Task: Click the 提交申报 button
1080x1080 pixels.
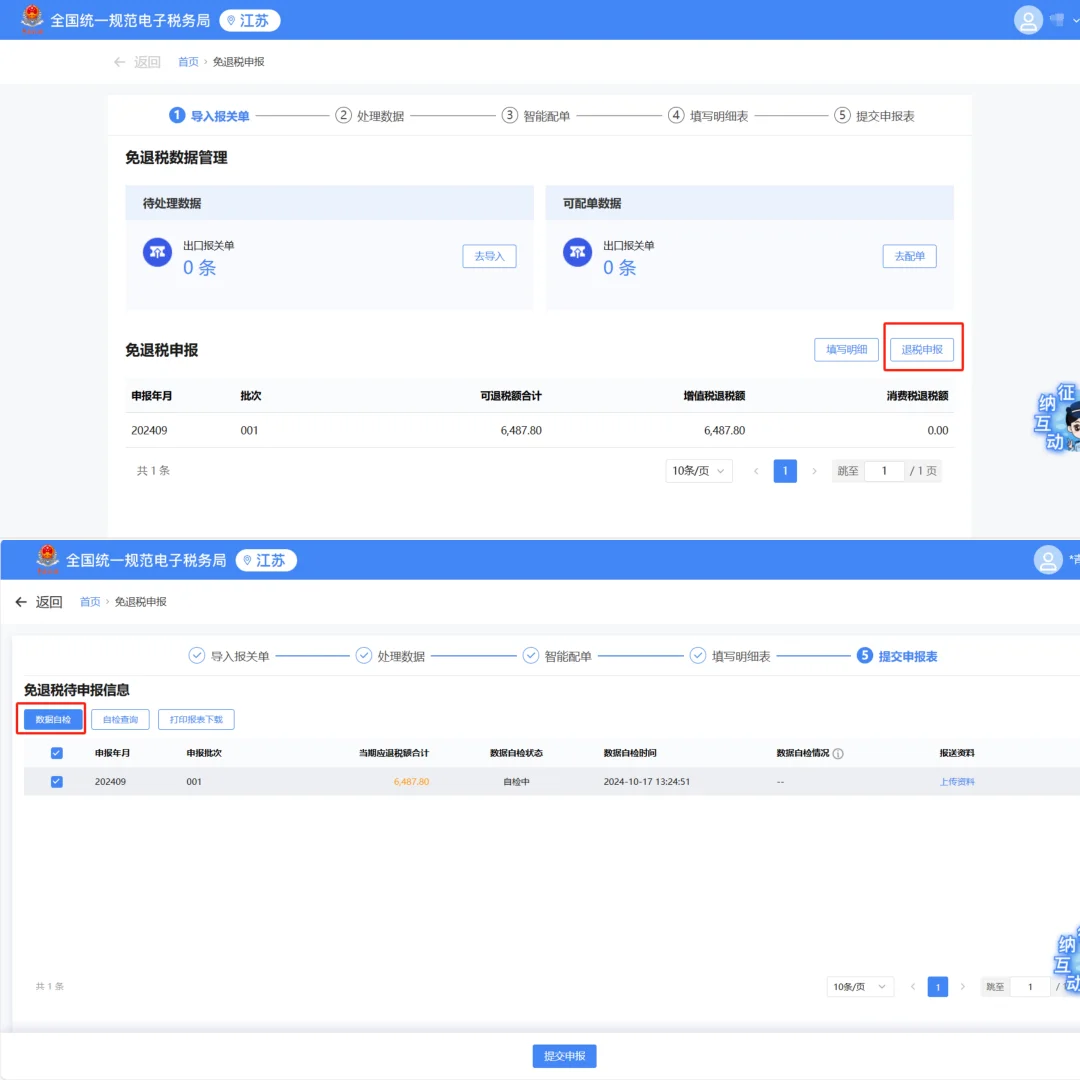Action: coord(564,1056)
